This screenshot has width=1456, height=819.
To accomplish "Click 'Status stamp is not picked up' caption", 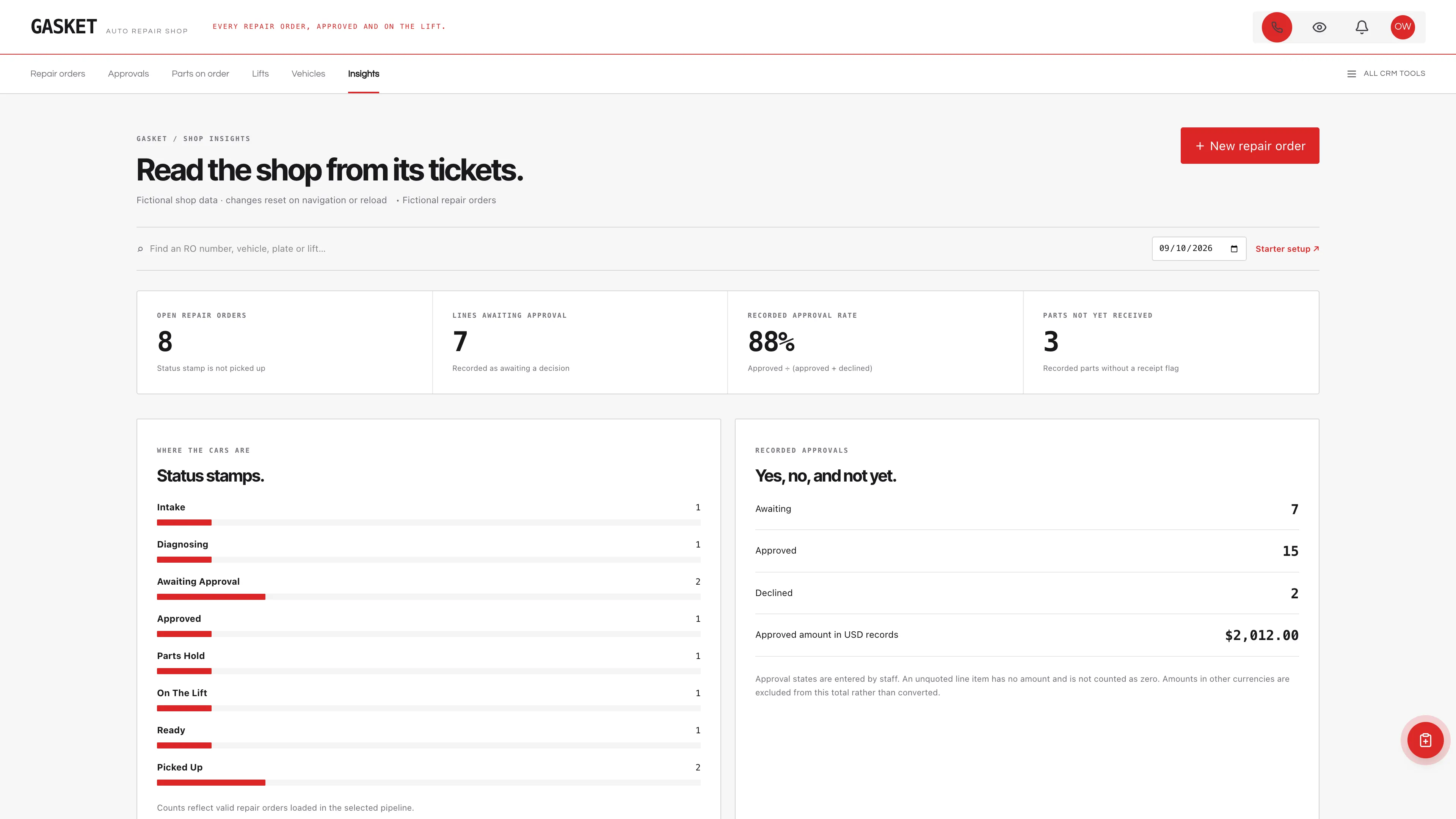I will [x=211, y=369].
